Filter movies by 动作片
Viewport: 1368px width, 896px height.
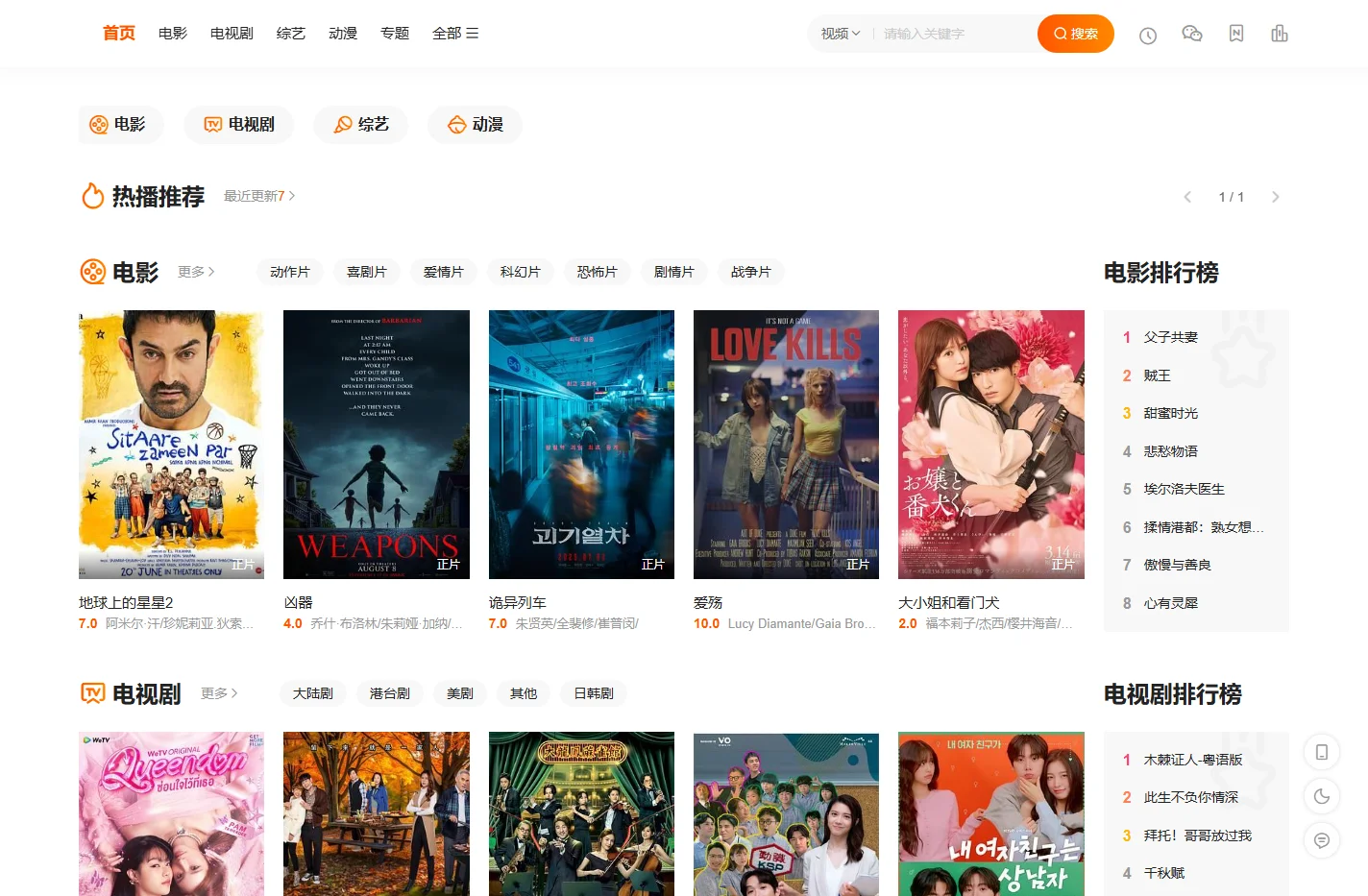click(x=290, y=272)
